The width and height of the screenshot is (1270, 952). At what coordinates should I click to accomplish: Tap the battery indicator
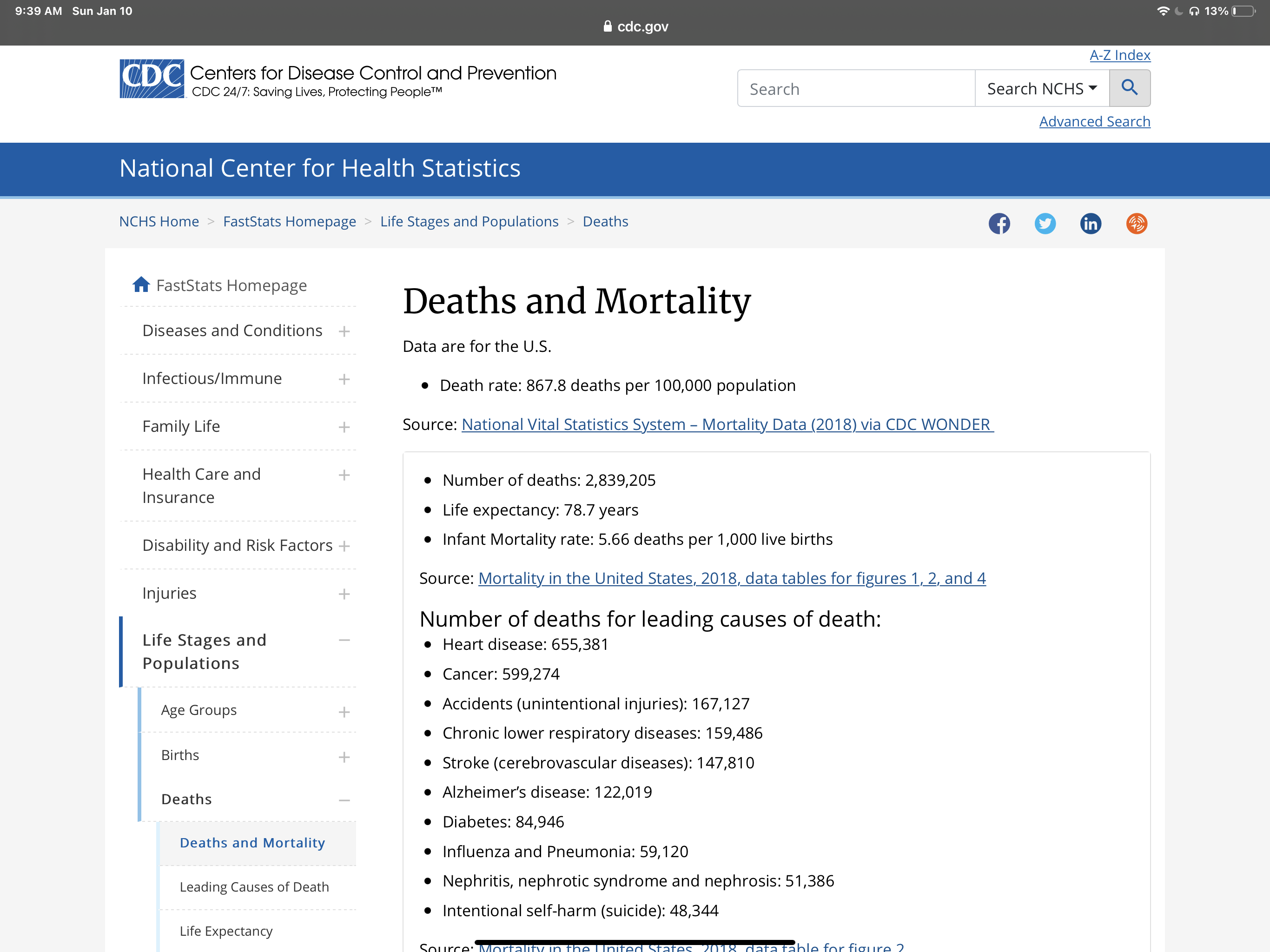coord(1243,11)
